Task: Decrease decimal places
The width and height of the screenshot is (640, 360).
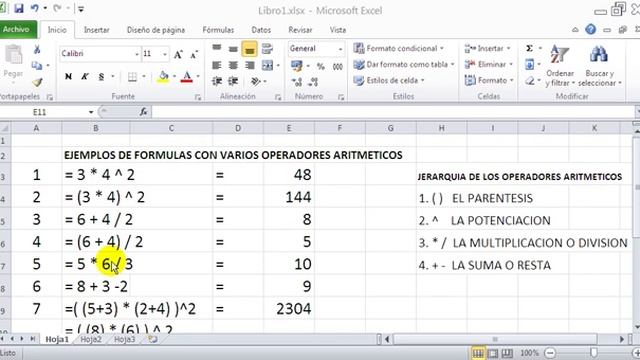Action: pos(313,82)
